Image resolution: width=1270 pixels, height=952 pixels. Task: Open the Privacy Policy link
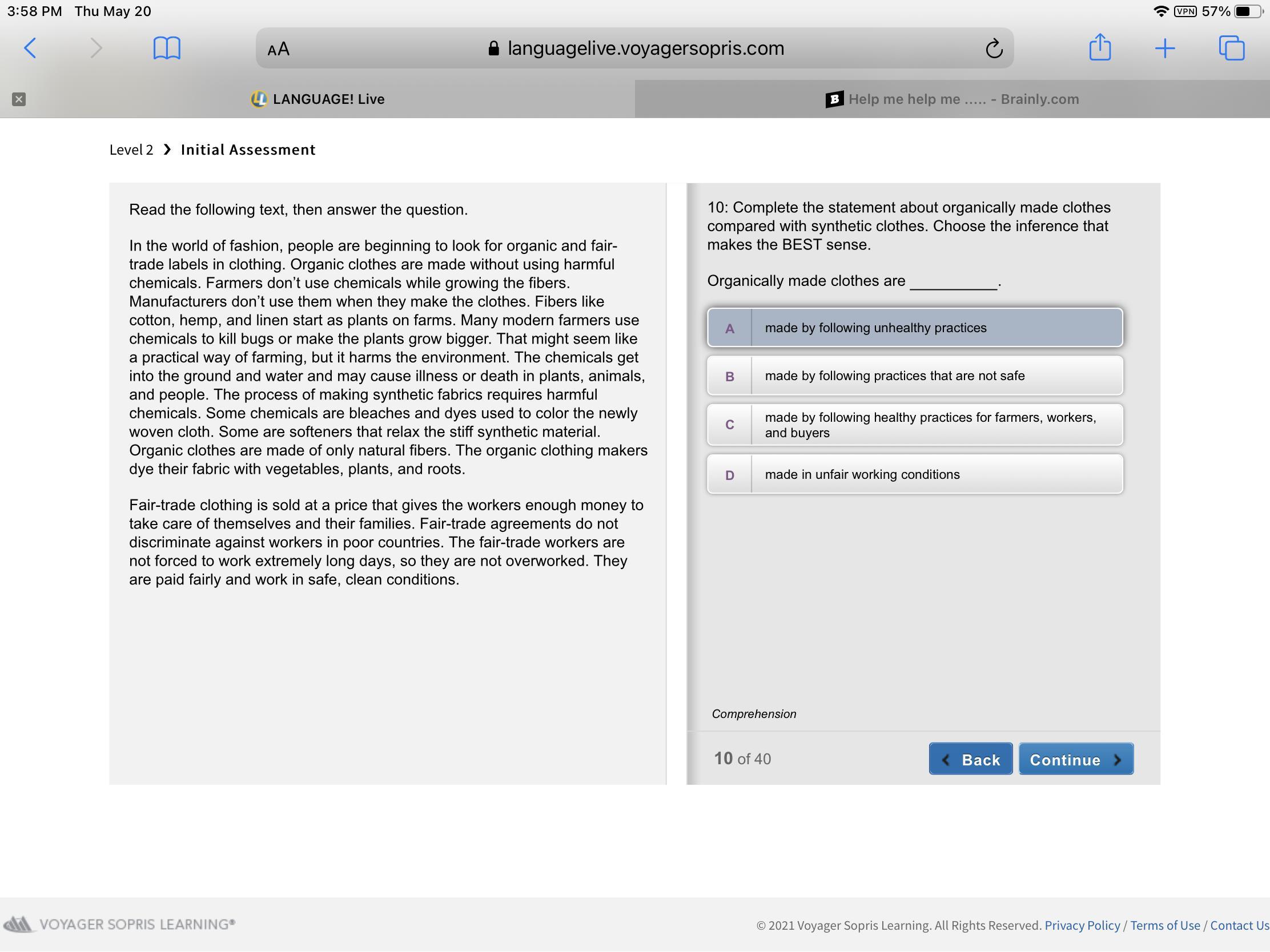[1082, 925]
